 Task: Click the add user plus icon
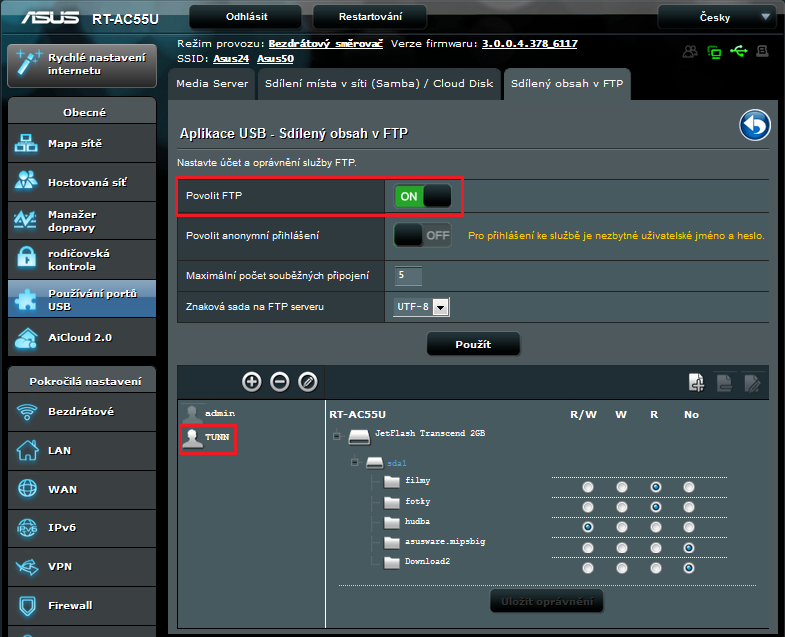pyautogui.click(x=252, y=381)
